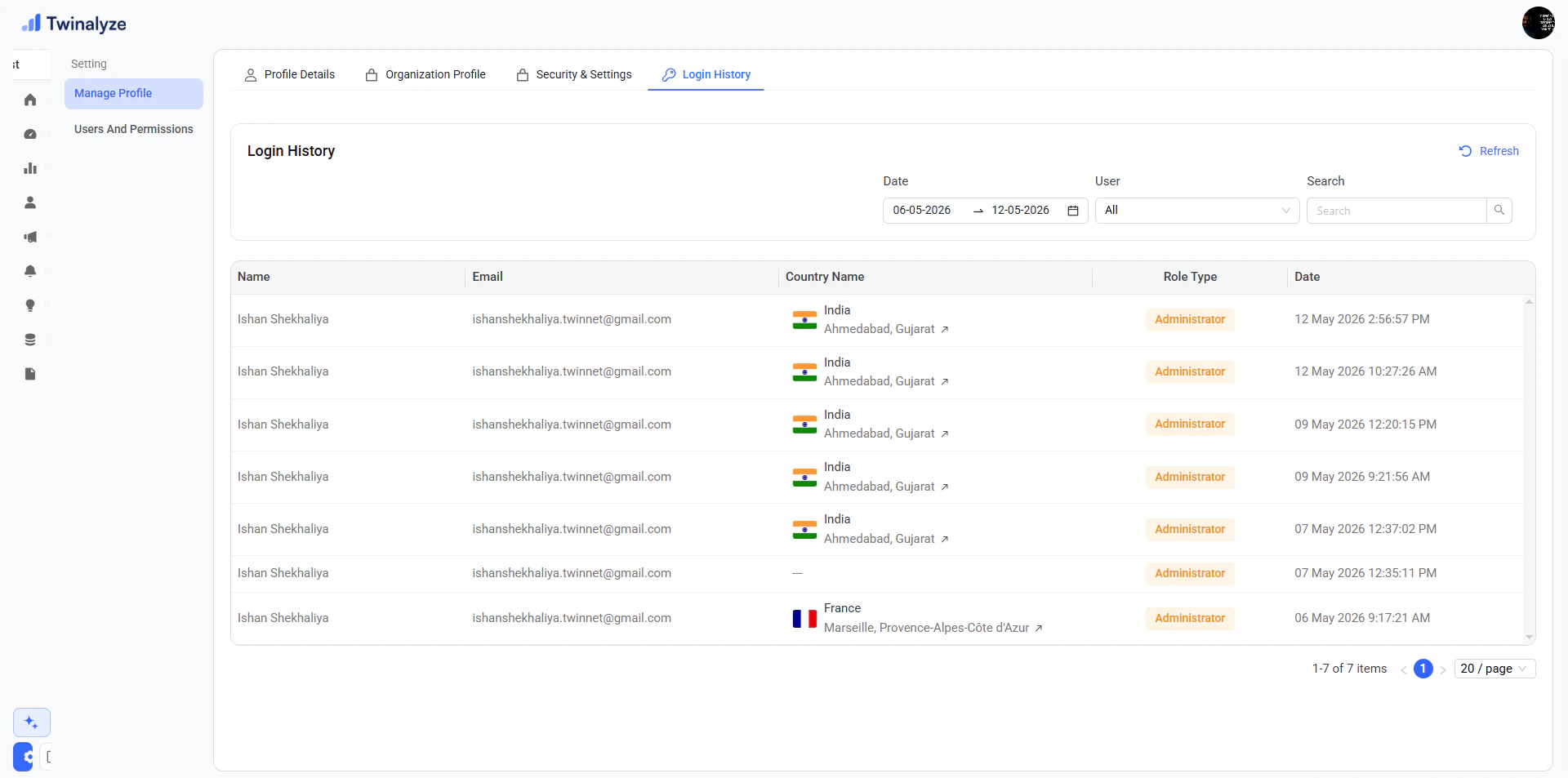Open the document file sidebar icon

pyautogui.click(x=30, y=374)
